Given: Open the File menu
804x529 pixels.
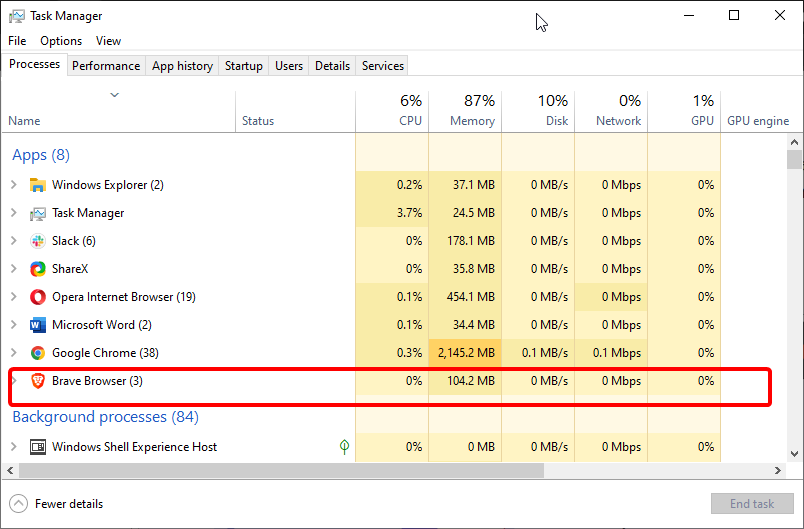Looking at the screenshot, I should pyautogui.click(x=17, y=41).
